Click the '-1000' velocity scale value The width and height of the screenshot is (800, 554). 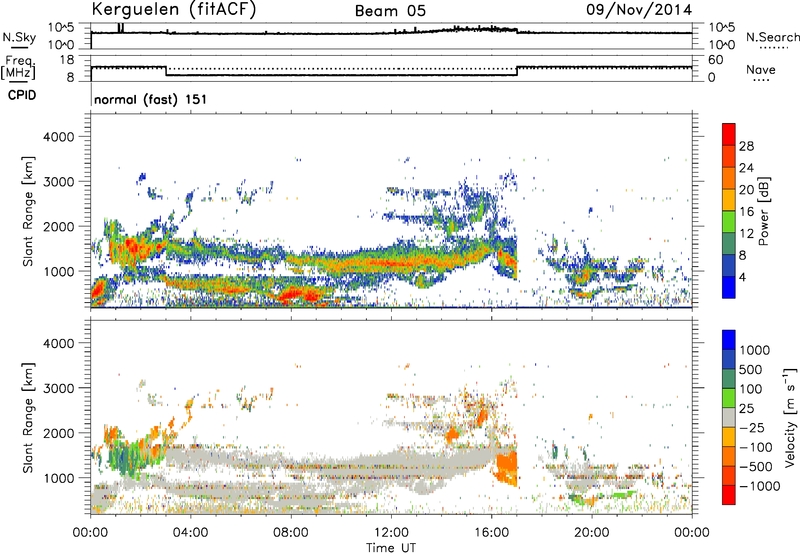click(760, 486)
